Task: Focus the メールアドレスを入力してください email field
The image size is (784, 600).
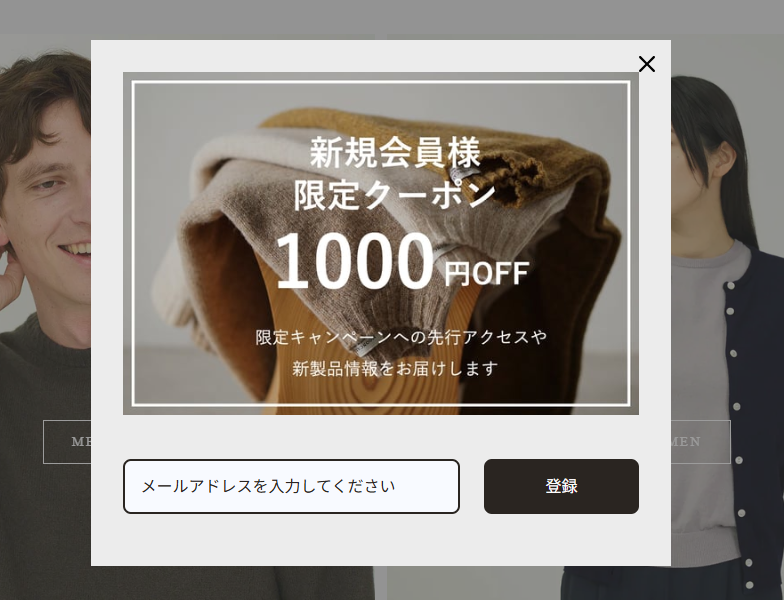Action: tap(291, 486)
